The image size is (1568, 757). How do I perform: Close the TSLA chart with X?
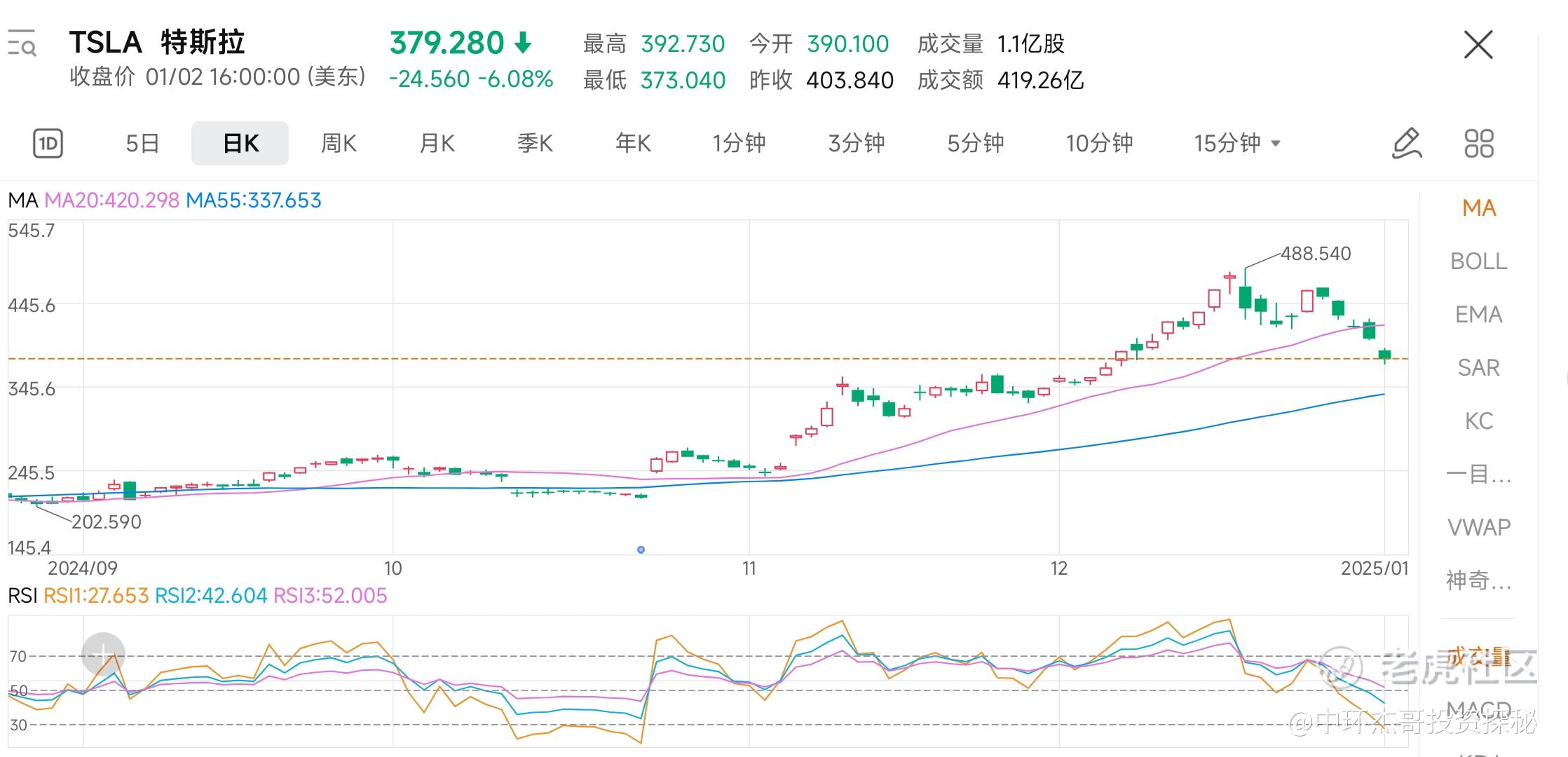coord(1478,45)
